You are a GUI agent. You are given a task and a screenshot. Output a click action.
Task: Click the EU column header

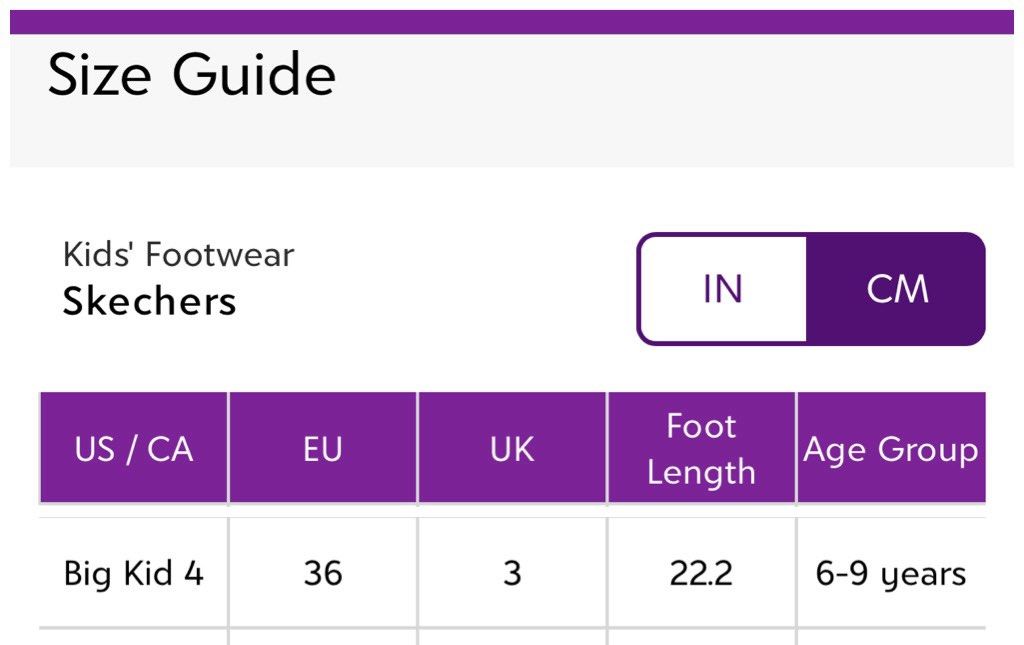click(x=323, y=448)
